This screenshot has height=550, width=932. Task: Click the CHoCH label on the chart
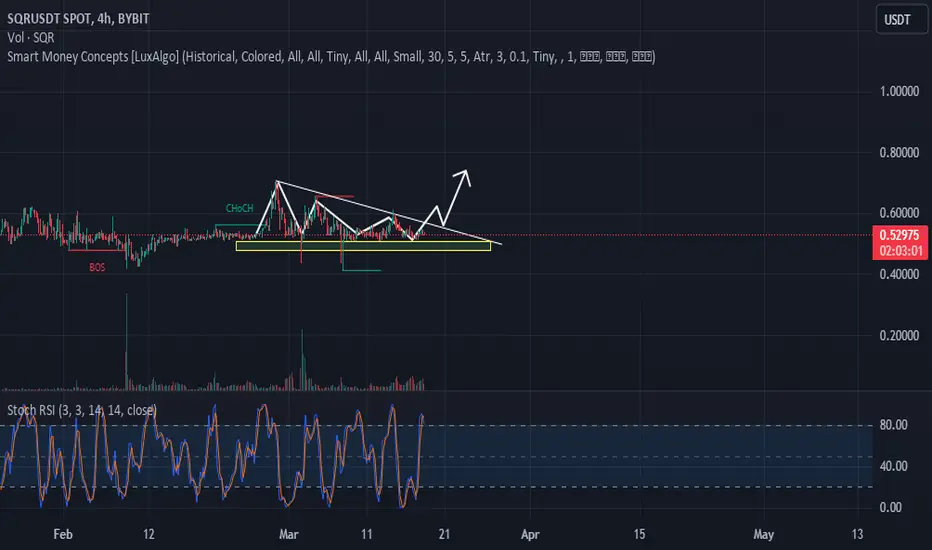tap(240, 208)
